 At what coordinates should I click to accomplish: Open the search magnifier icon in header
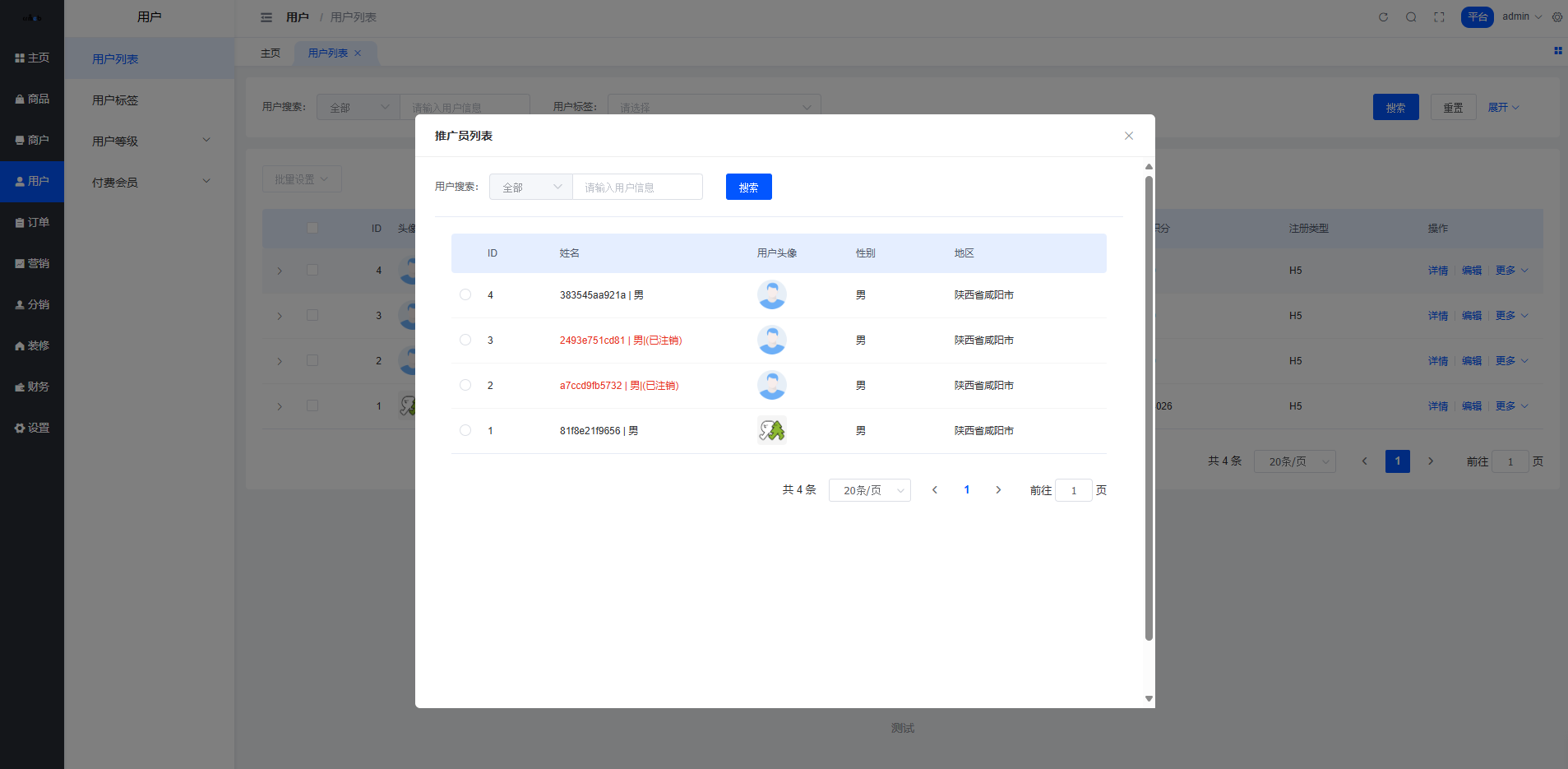(x=1411, y=17)
